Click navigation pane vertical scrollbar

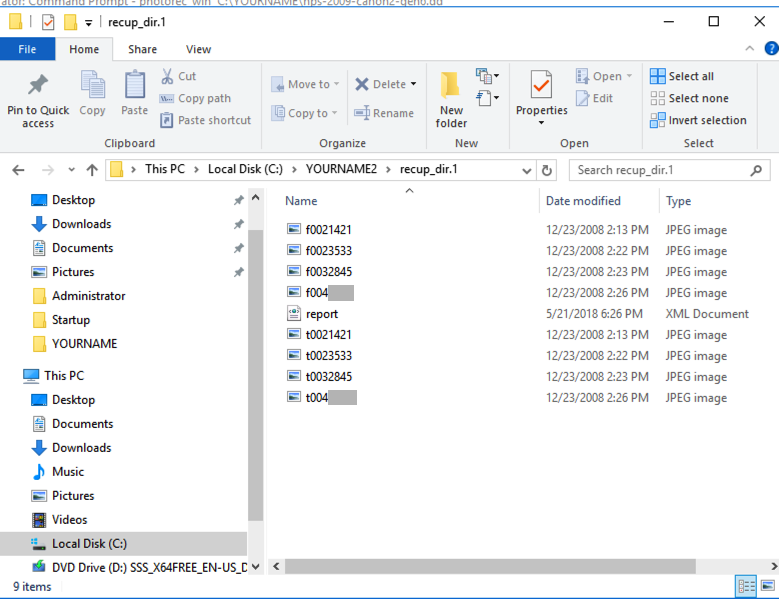(x=255, y=375)
